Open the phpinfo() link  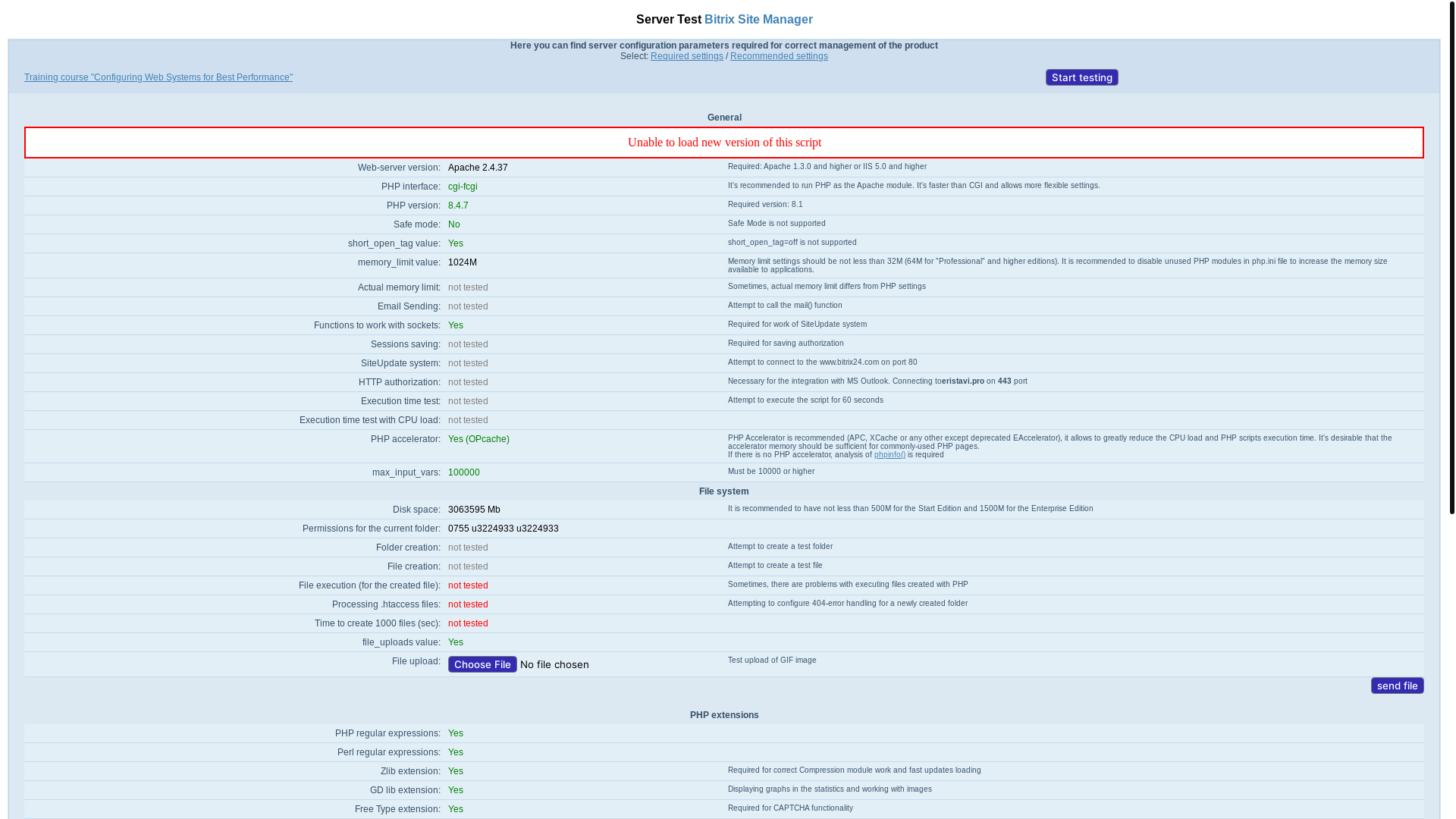pos(890,455)
